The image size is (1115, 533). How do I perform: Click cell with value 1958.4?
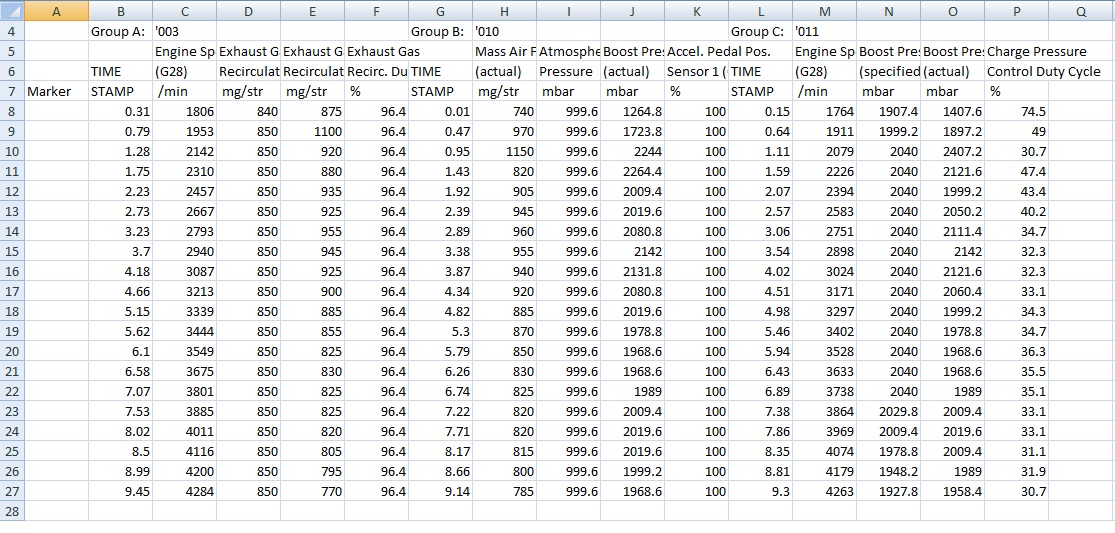pos(952,490)
